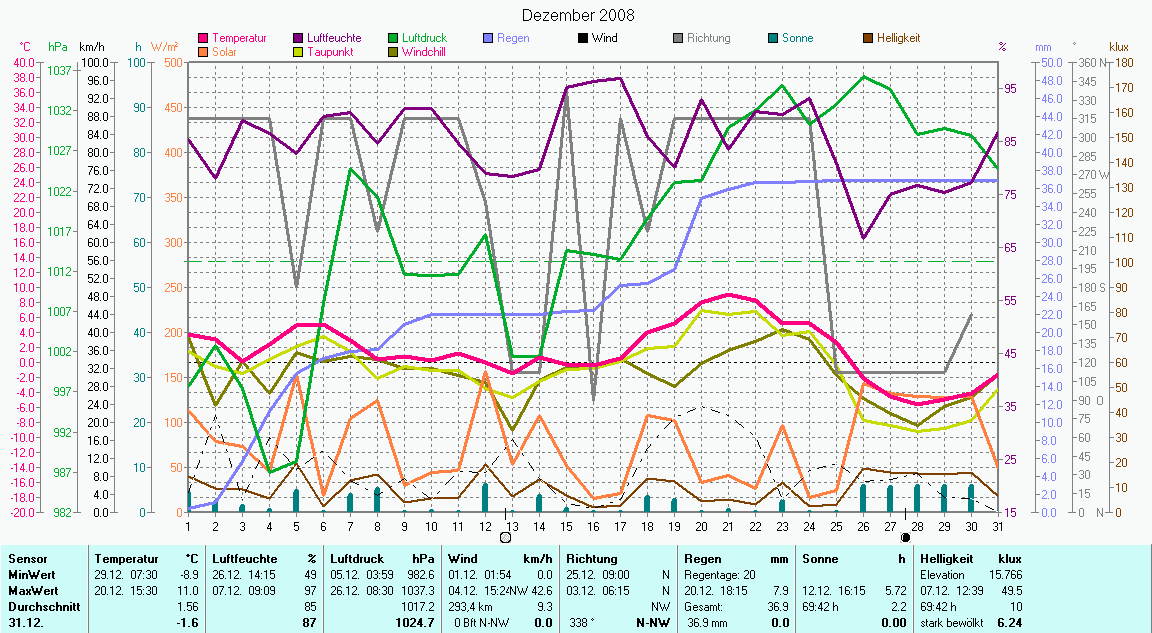1152x633 pixels.
Task: Click the full moon icon below day 13
Action: 505,537
